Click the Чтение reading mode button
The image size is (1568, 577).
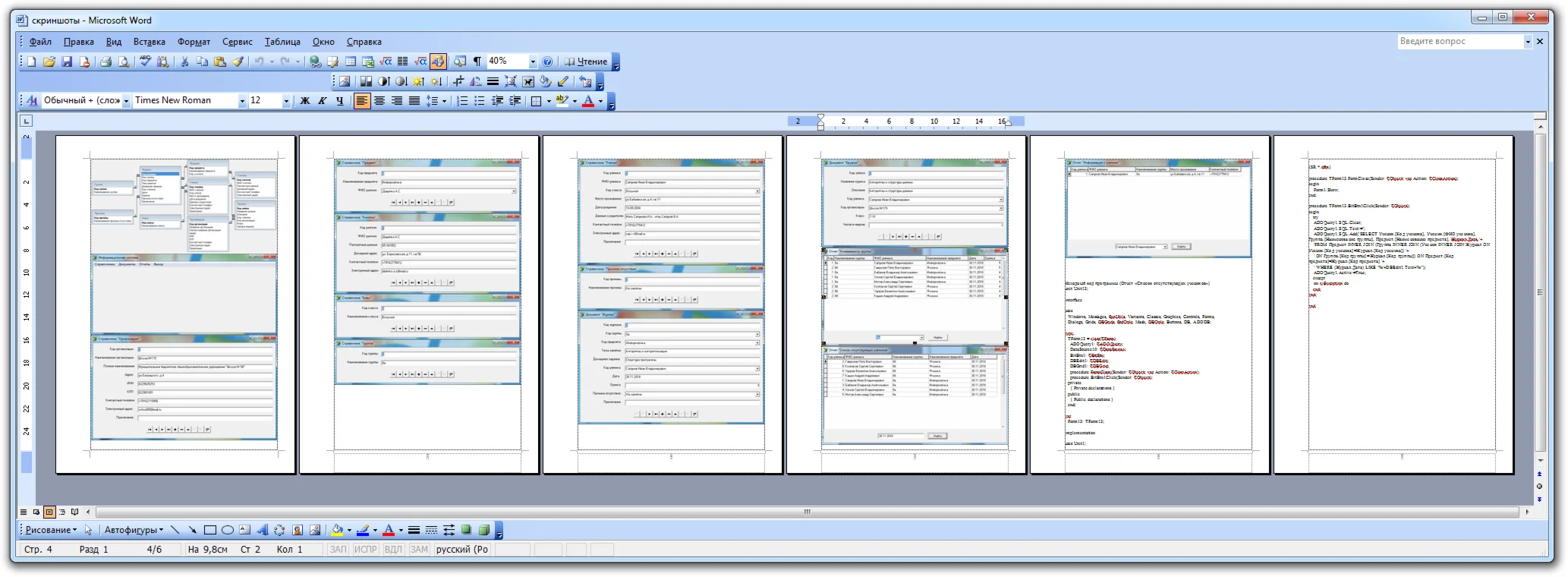pyautogui.click(x=586, y=61)
